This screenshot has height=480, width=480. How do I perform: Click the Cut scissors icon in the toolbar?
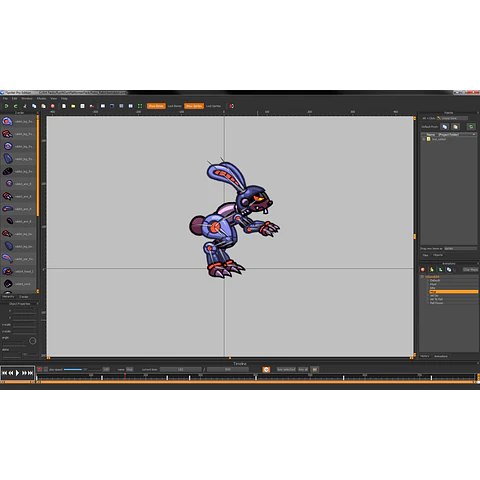[25, 106]
